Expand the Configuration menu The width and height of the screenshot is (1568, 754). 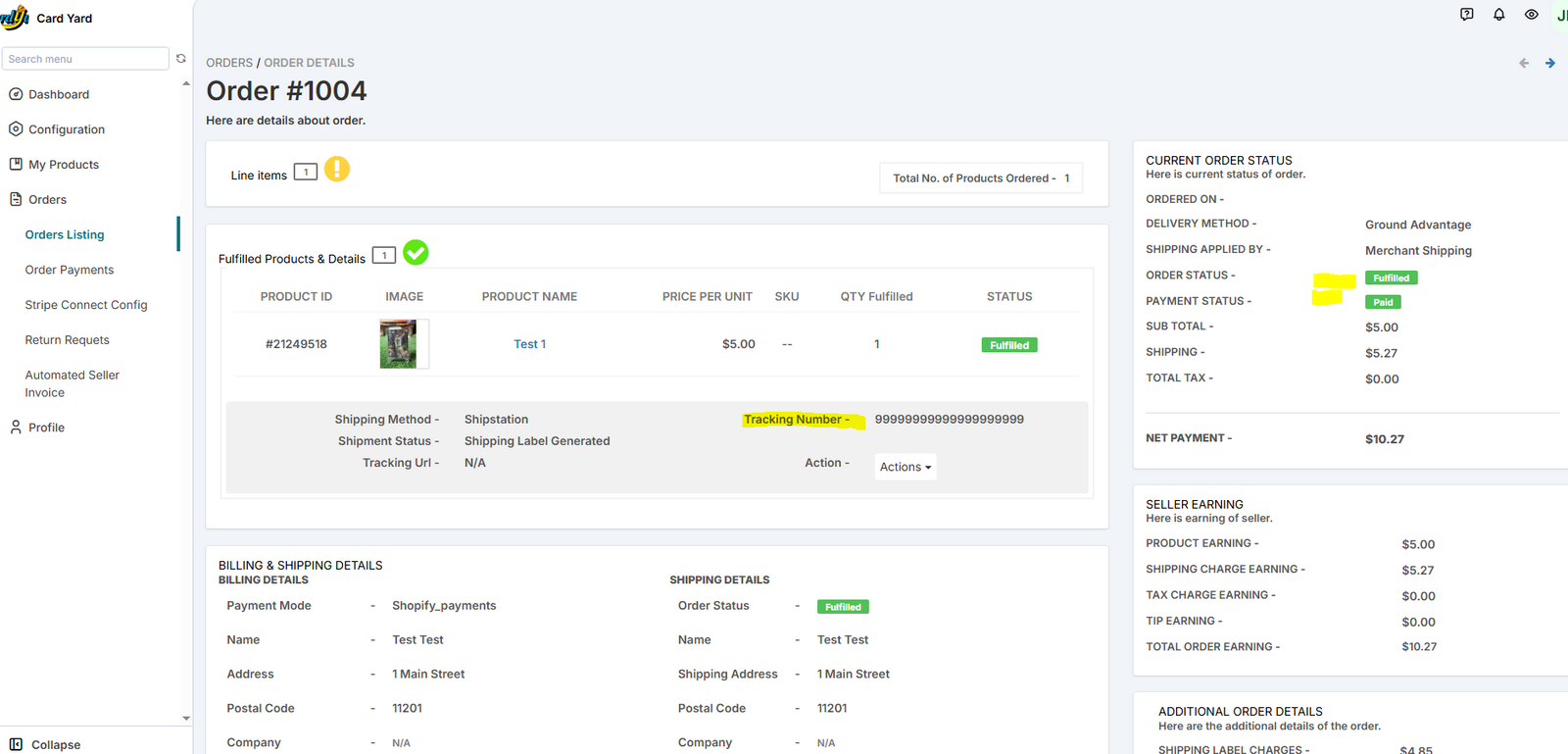point(66,129)
